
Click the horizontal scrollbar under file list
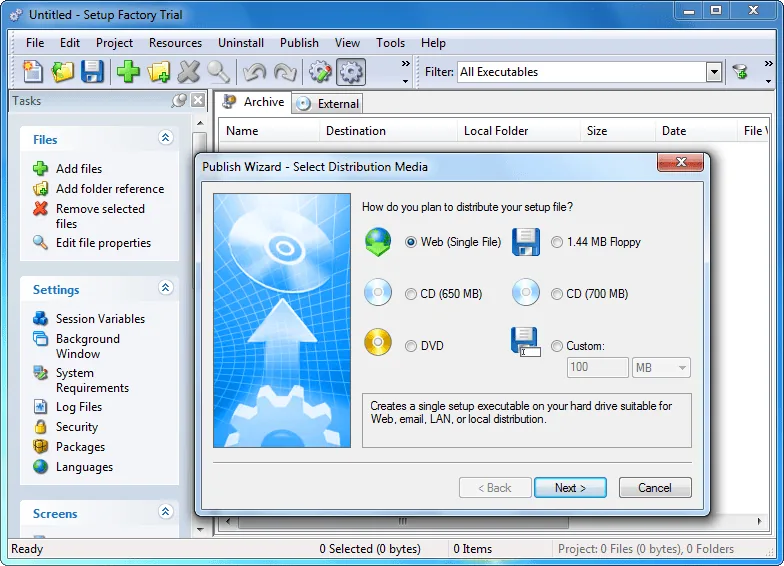pos(403,522)
